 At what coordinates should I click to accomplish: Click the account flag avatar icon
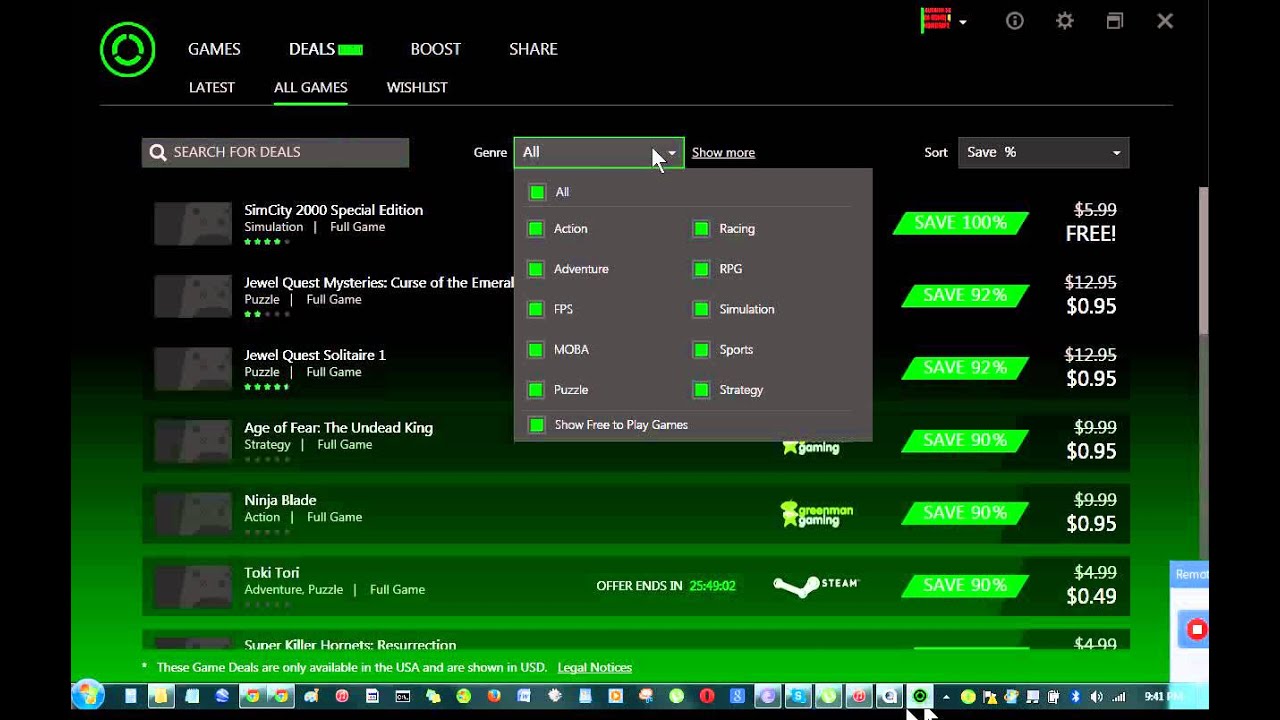point(936,20)
